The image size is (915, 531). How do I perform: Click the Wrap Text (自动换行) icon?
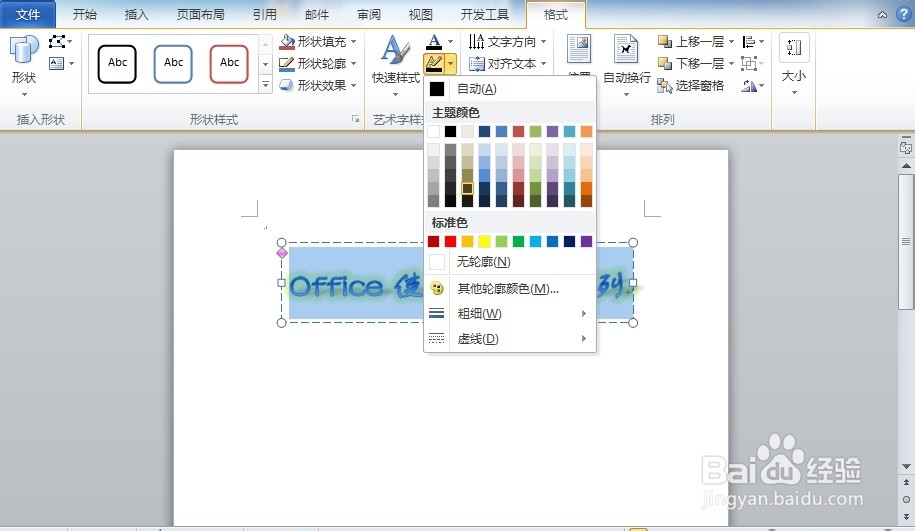[626, 50]
